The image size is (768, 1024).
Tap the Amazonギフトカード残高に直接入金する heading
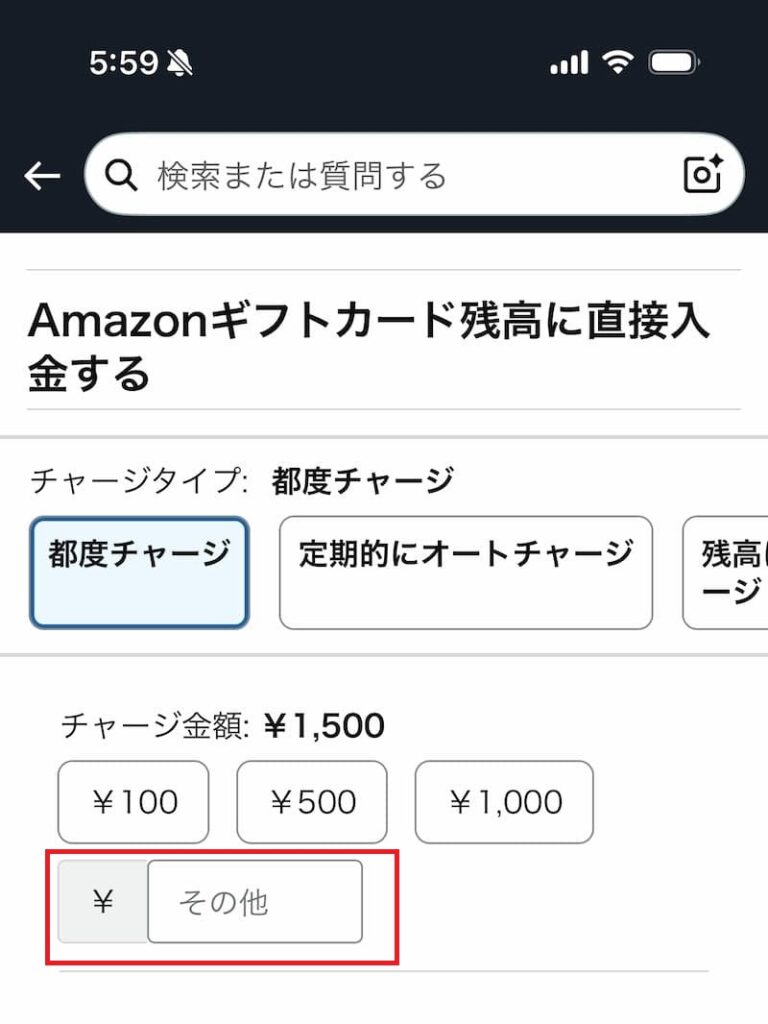point(368,346)
